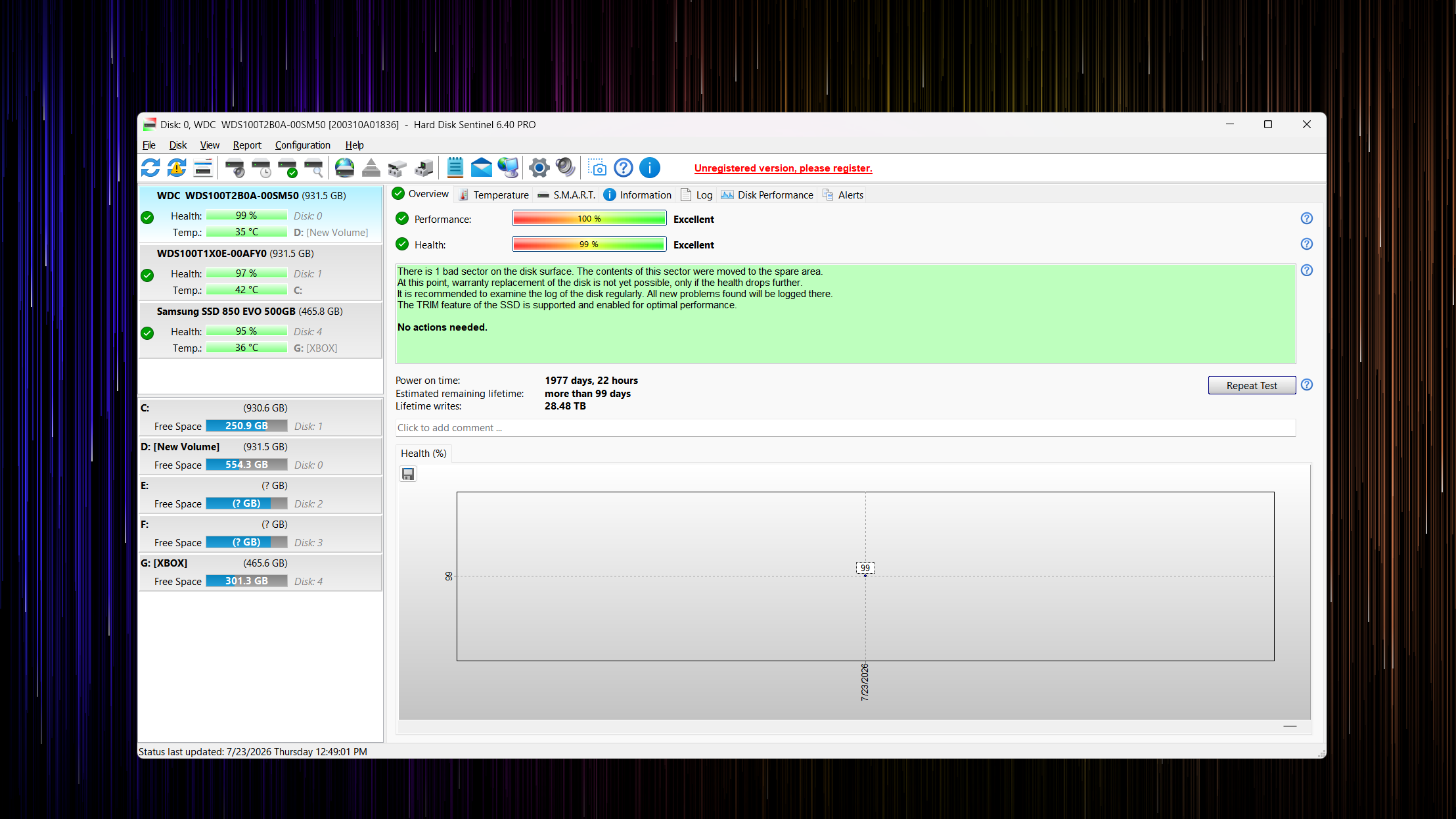This screenshot has height=819, width=1456.
Task: Select the WDC WDS100T2B0A-00SM50 disk entry
Action: point(260,214)
